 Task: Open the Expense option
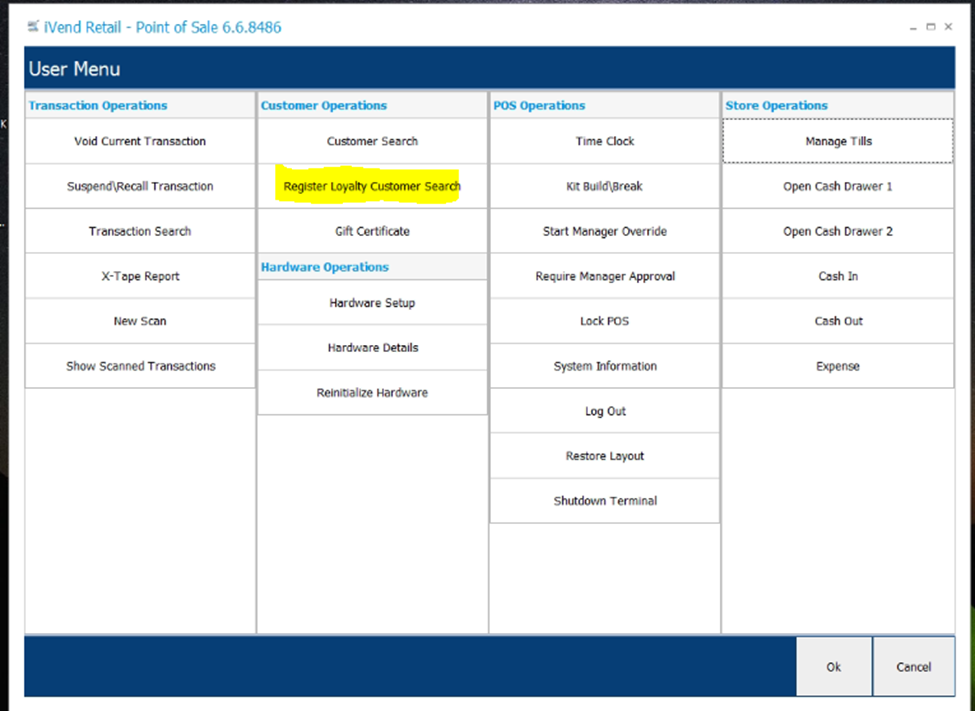click(838, 366)
